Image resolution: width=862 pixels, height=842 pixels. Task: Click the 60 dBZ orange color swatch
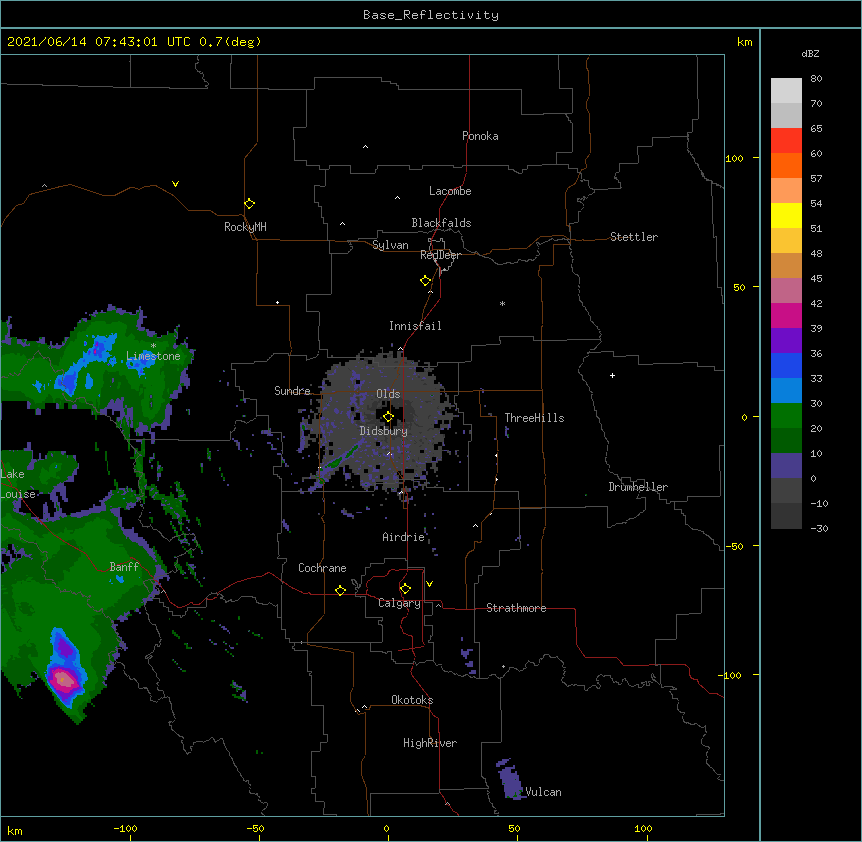click(x=786, y=165)
